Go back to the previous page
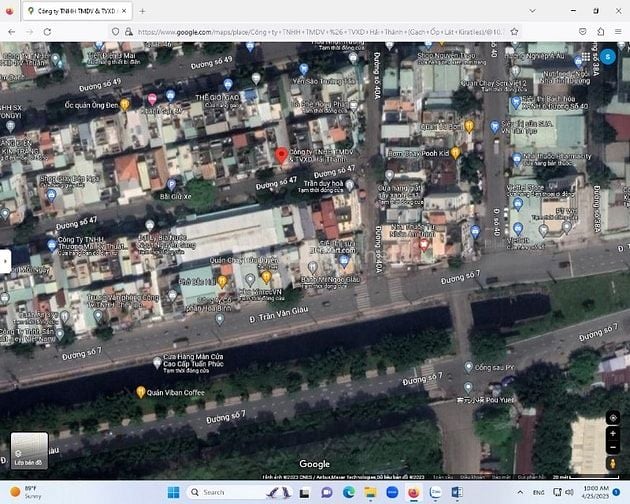The height and width of the screenshot is (504, 630). pyautogui.click(x=12, y=32)
